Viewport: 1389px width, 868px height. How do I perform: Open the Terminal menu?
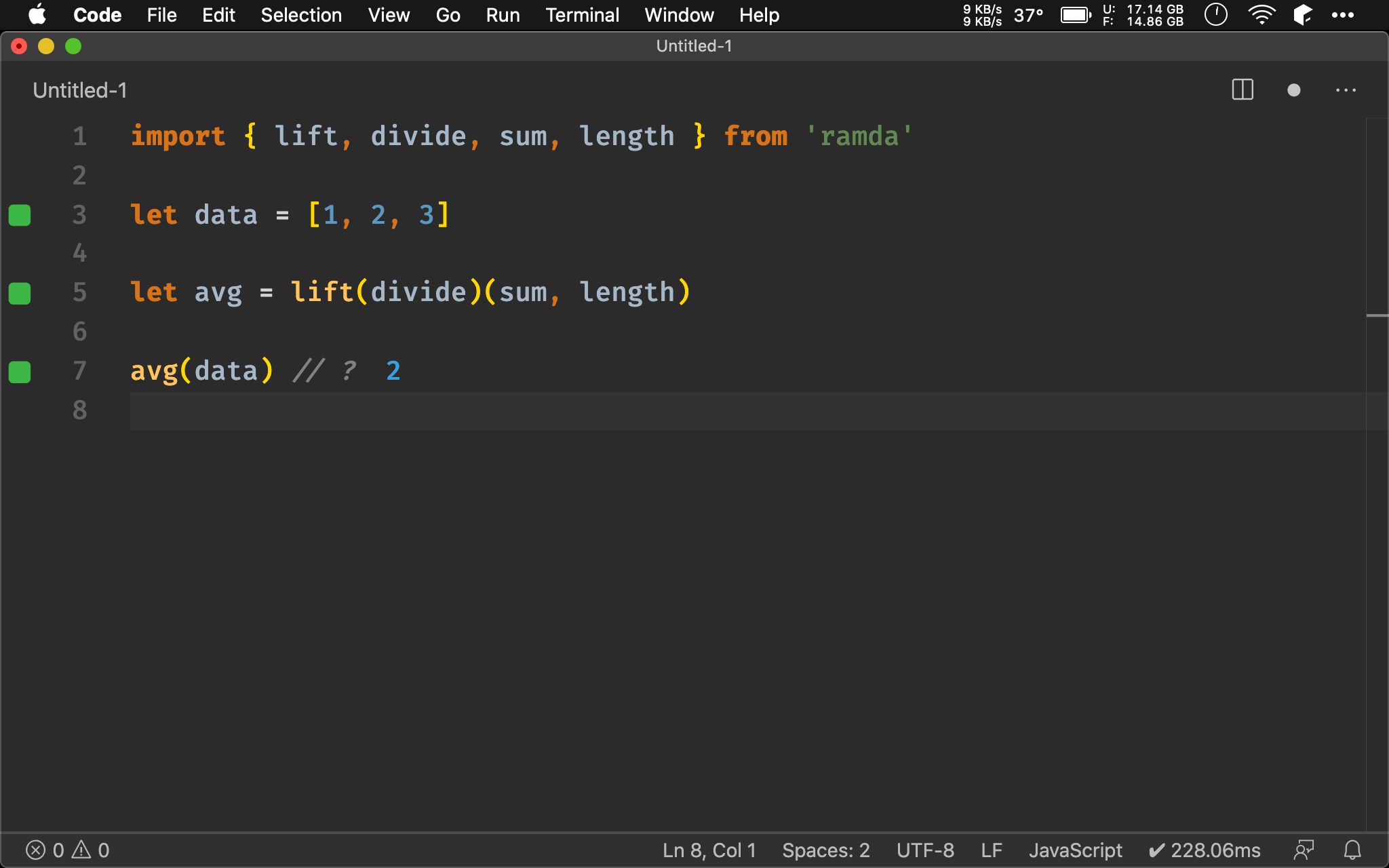point(580,14)
